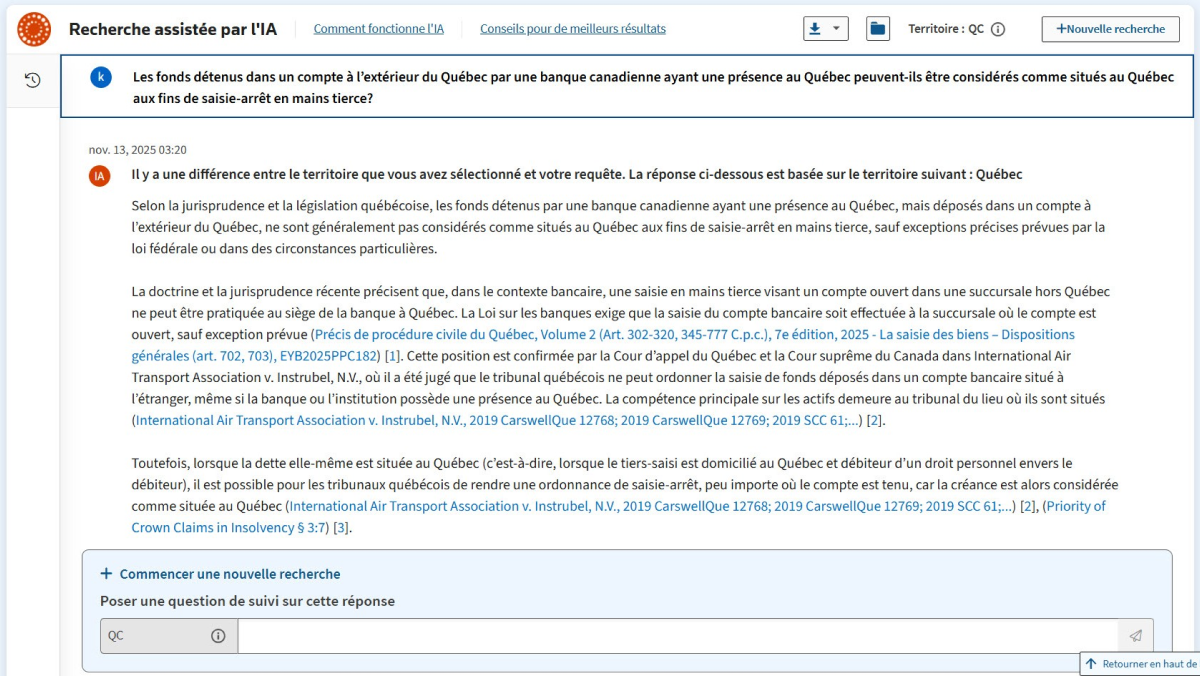Click the '+Nouvelle recherche' button
1200x676 pixels.
click(1110, 29)
